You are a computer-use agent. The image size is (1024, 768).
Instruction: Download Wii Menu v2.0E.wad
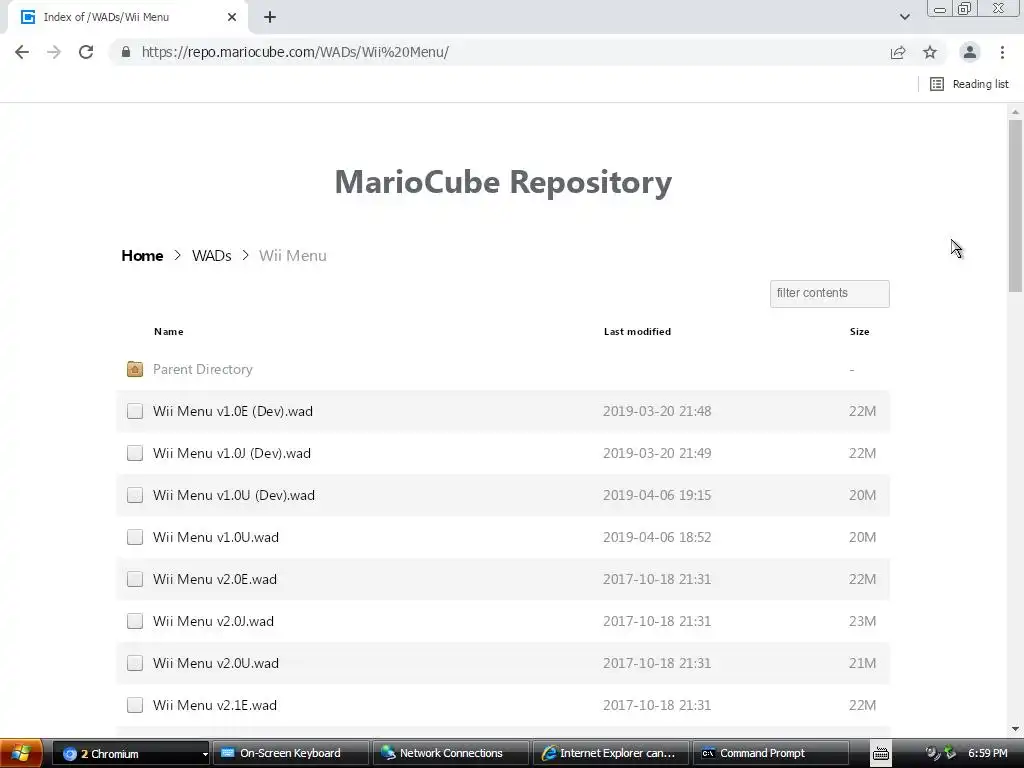pyautogui.click(x=215, y=579)
